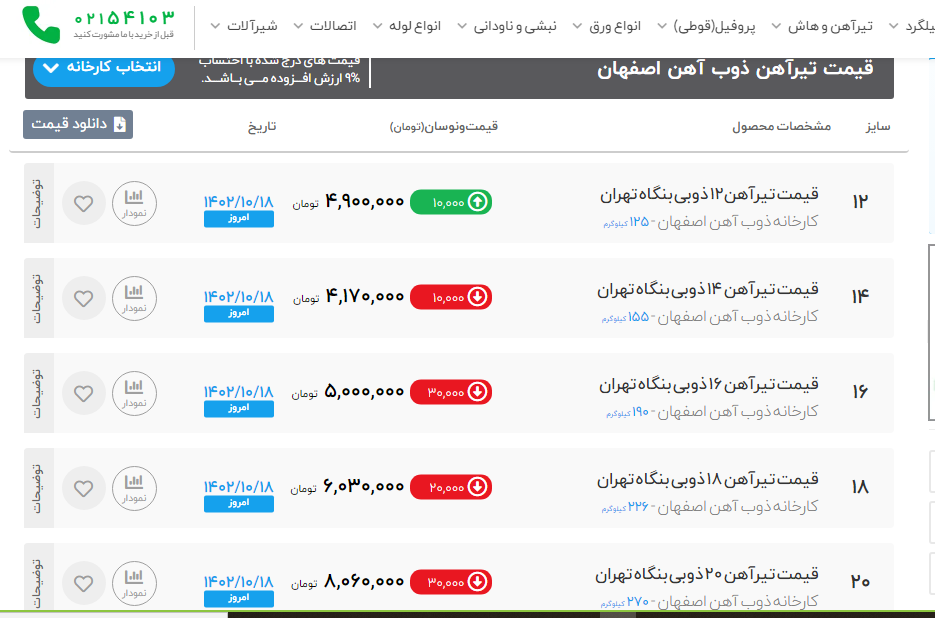Toggle heart favorite for size 18 beam
Viewport: 935px width, 618px height.
[x=83, y=488]
